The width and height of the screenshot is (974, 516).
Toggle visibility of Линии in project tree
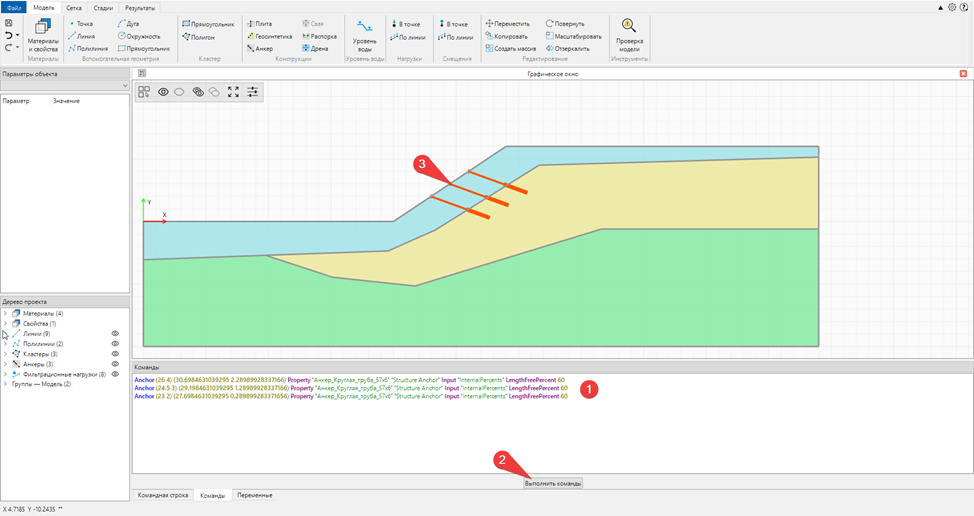pos(115,333)
